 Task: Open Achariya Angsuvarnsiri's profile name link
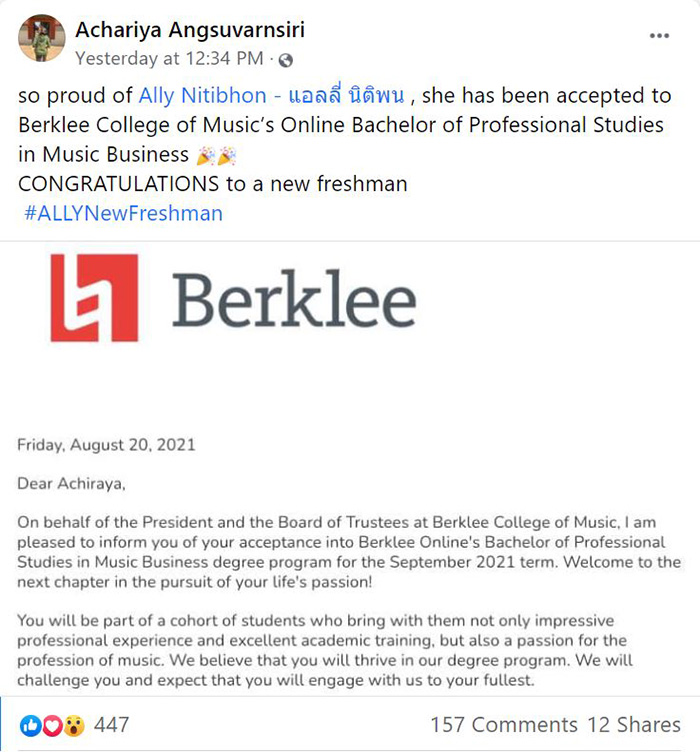[x=203, y=32]
